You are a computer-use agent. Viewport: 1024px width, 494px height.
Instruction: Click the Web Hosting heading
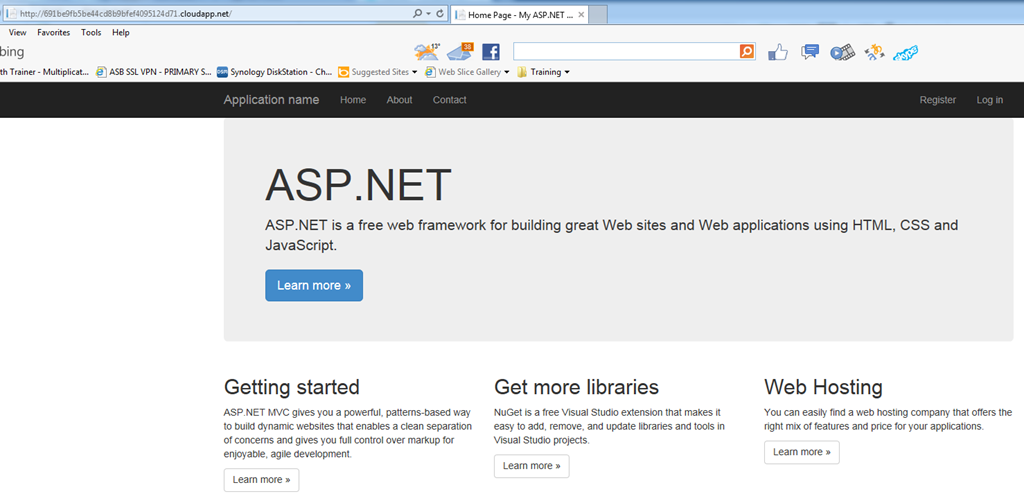point(824,387)
